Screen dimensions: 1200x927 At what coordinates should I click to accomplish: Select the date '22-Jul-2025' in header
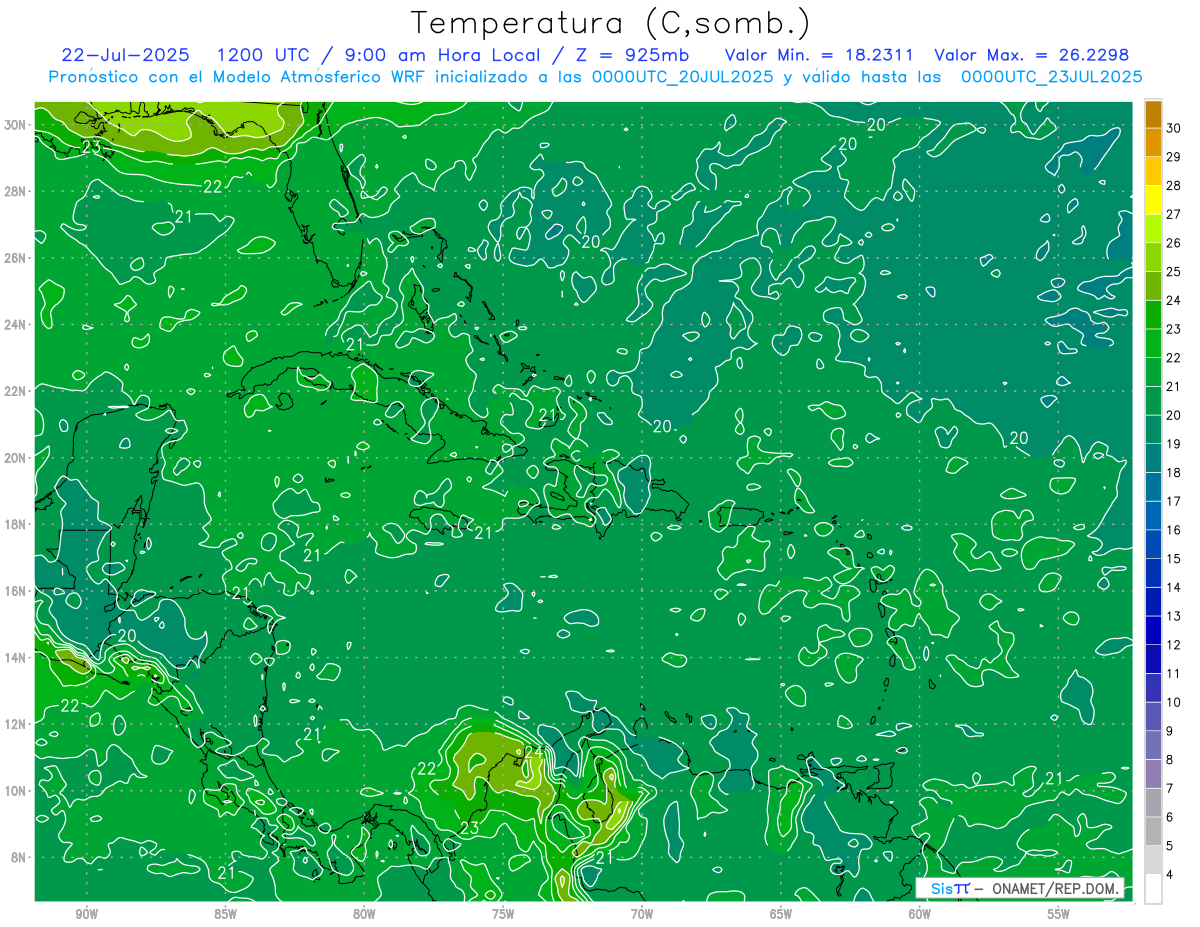pyautogui.click(x=125, y=55)
